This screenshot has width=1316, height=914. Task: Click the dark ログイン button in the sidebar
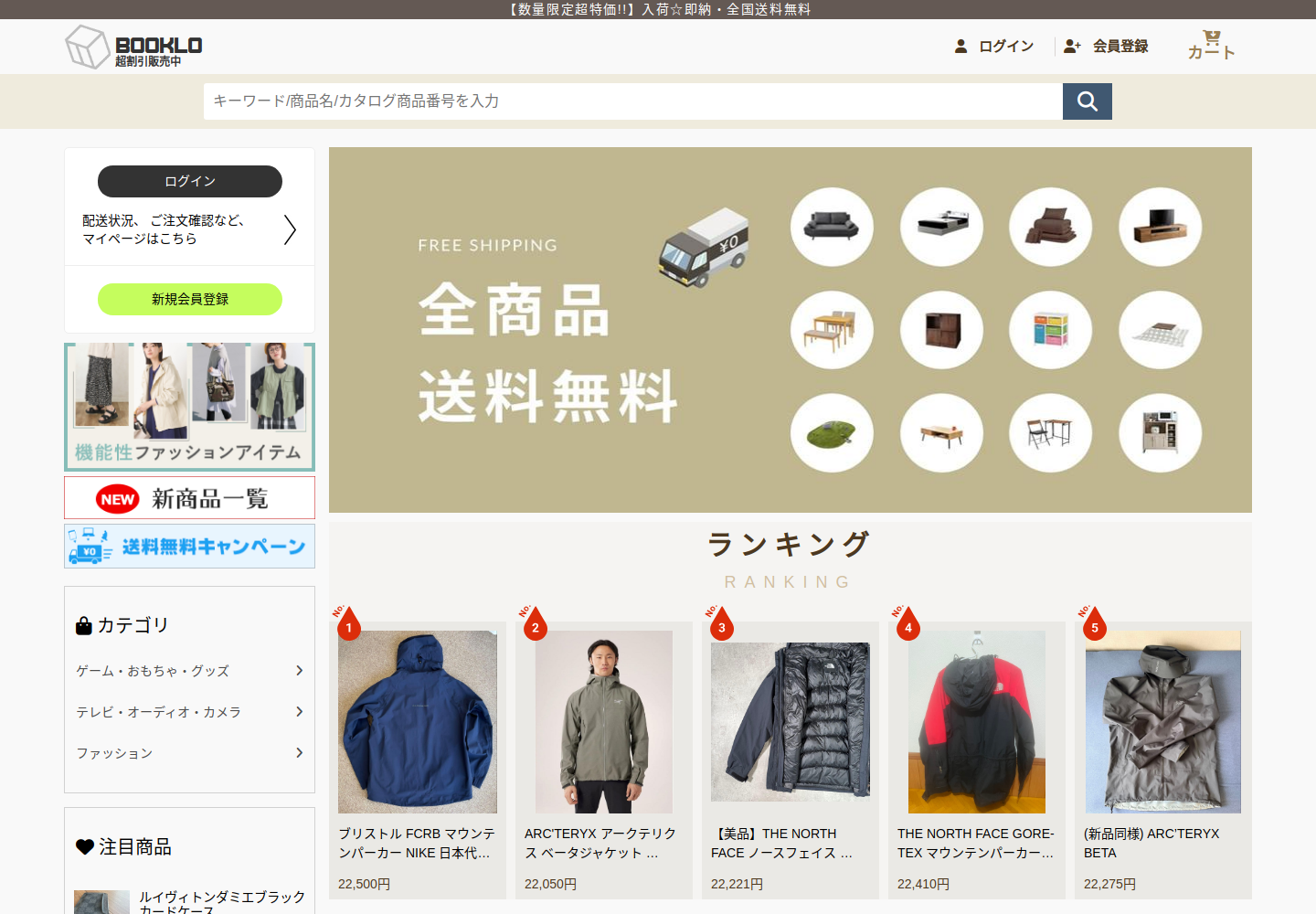(190, 181)
